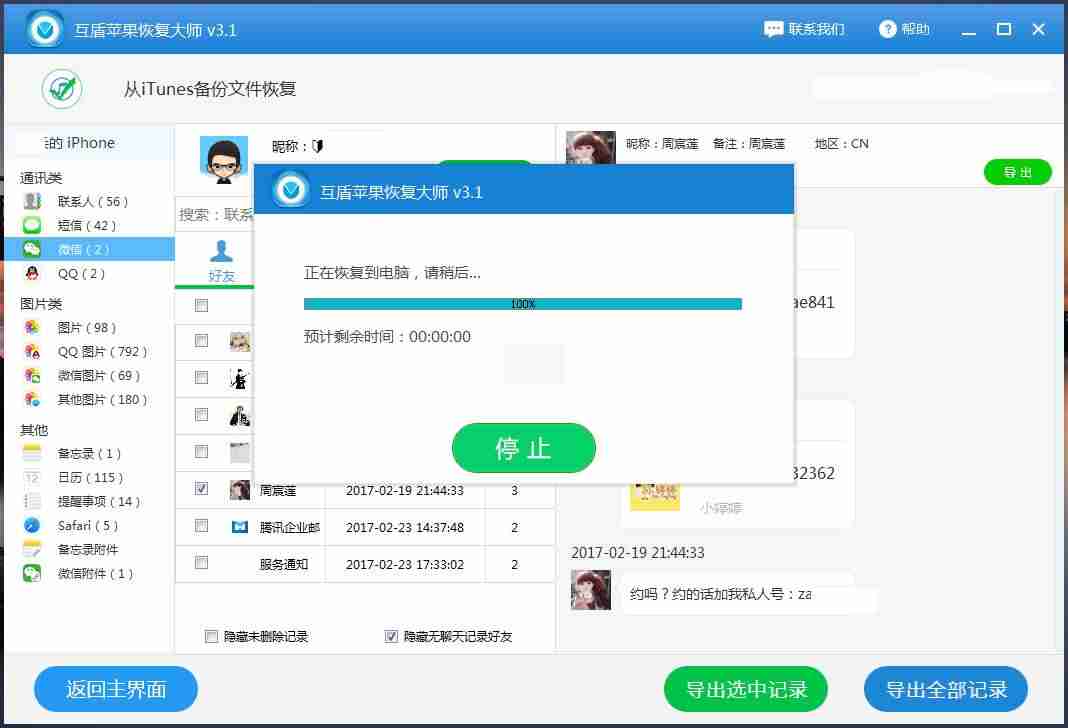This screenshot has height=728, width=1068.
Task: Click 导出全部记录 button
Action: (946, 689)
